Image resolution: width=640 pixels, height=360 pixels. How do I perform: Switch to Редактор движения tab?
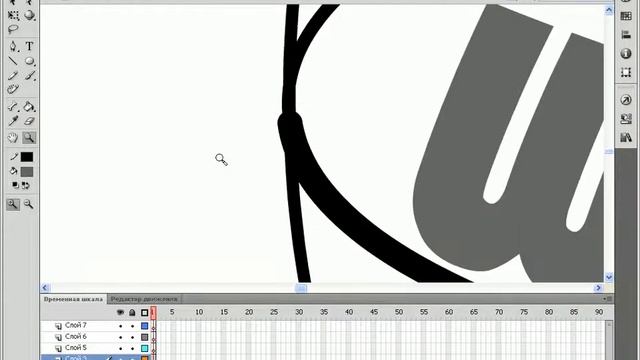[144, 299]
